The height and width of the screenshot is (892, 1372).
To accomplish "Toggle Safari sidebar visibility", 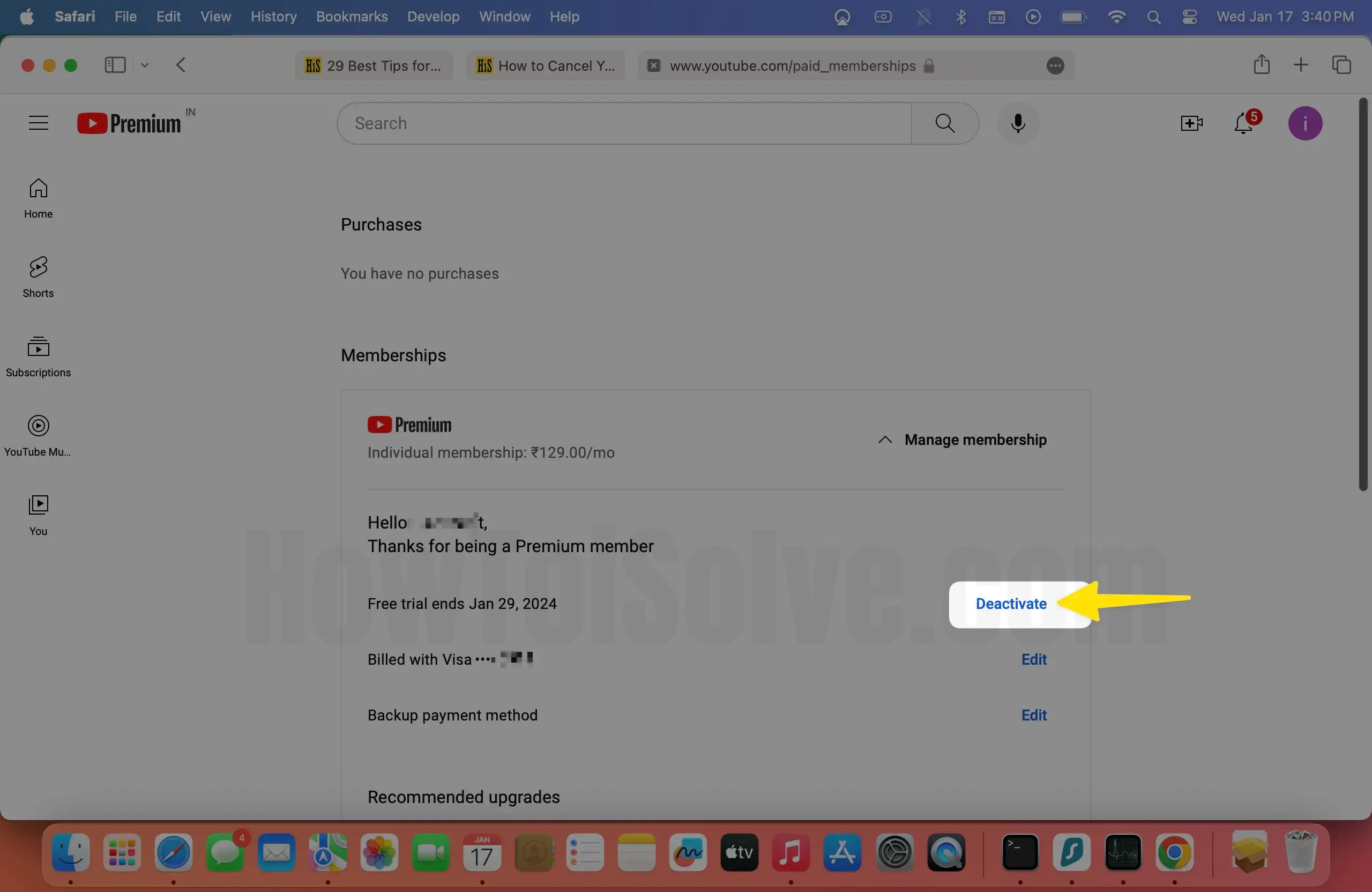I will [115, 64].
